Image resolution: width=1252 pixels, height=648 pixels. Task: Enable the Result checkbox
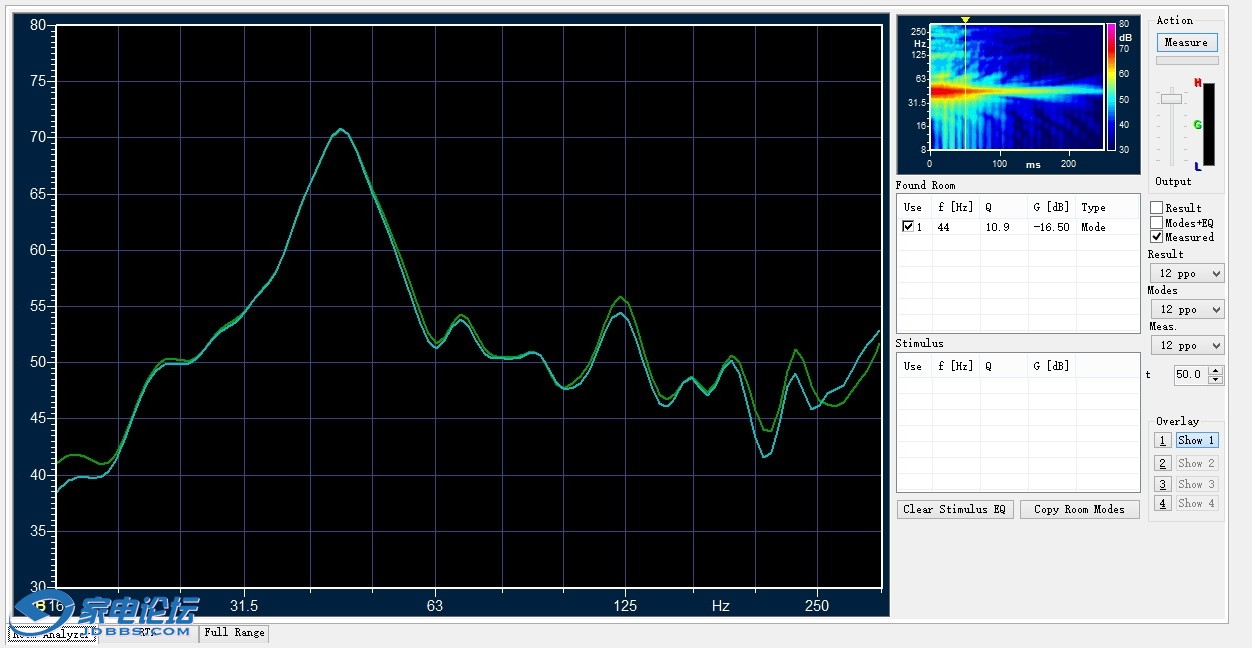[1157, 208]
